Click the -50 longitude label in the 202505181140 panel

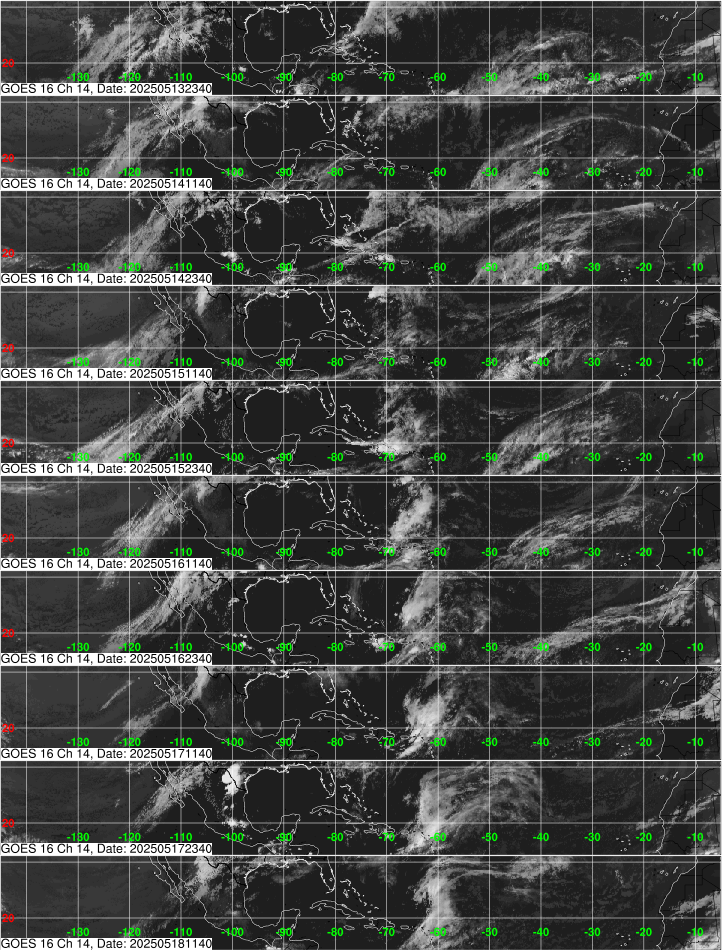[x=489, y=932]
